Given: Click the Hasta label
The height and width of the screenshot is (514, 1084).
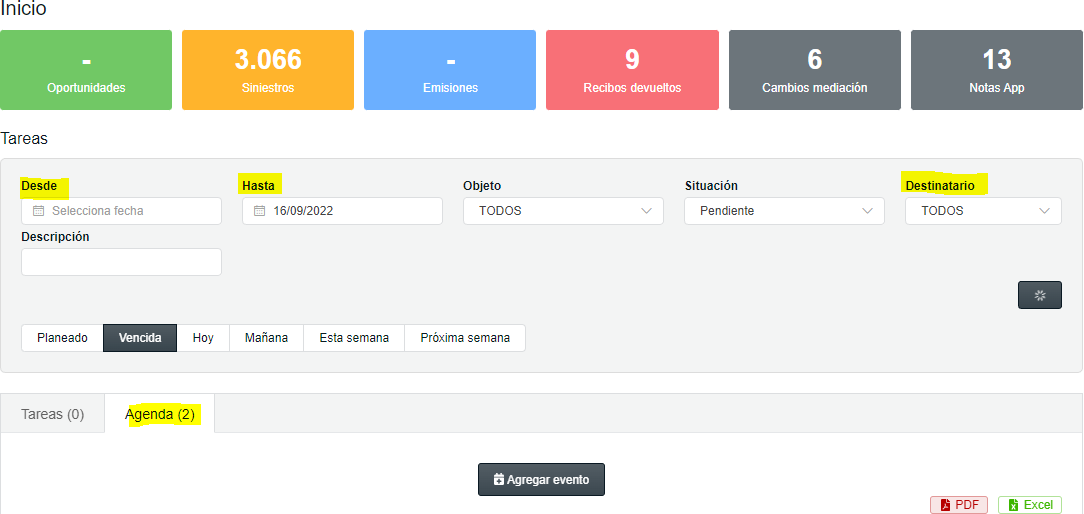Looking at the screenshot, I should (x=258, y=185).
